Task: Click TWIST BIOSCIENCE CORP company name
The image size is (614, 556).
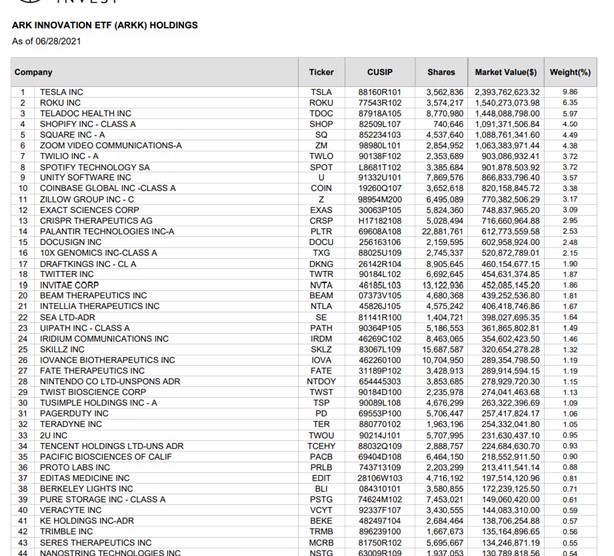Action: point(93,392)
